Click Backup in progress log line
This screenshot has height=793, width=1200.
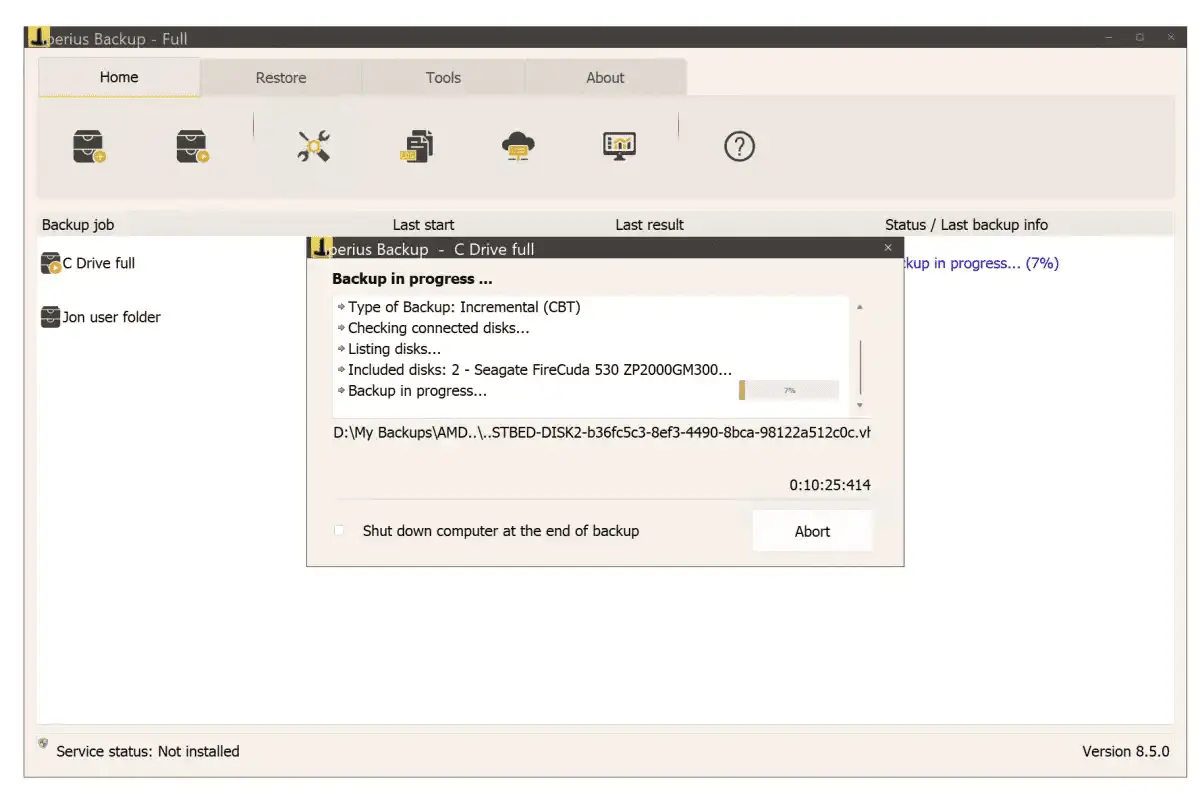(417, 391)
